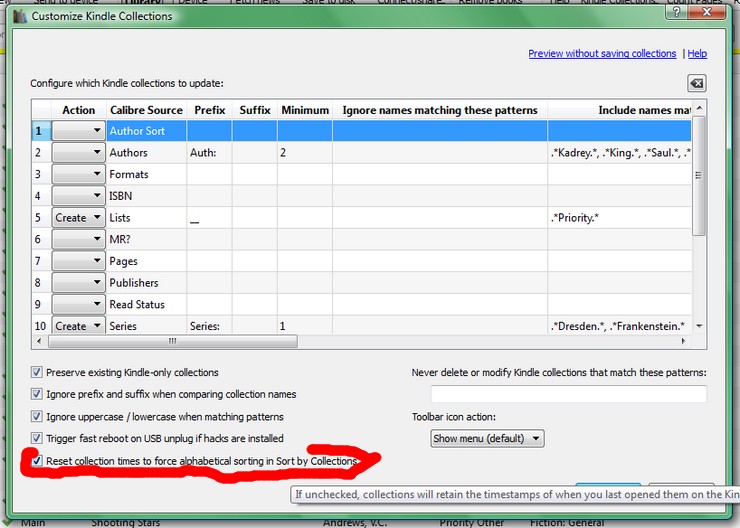Click the Calibre Source column header
The width and height of the screenshot is (740, 528).
click(x=146, y=110)
